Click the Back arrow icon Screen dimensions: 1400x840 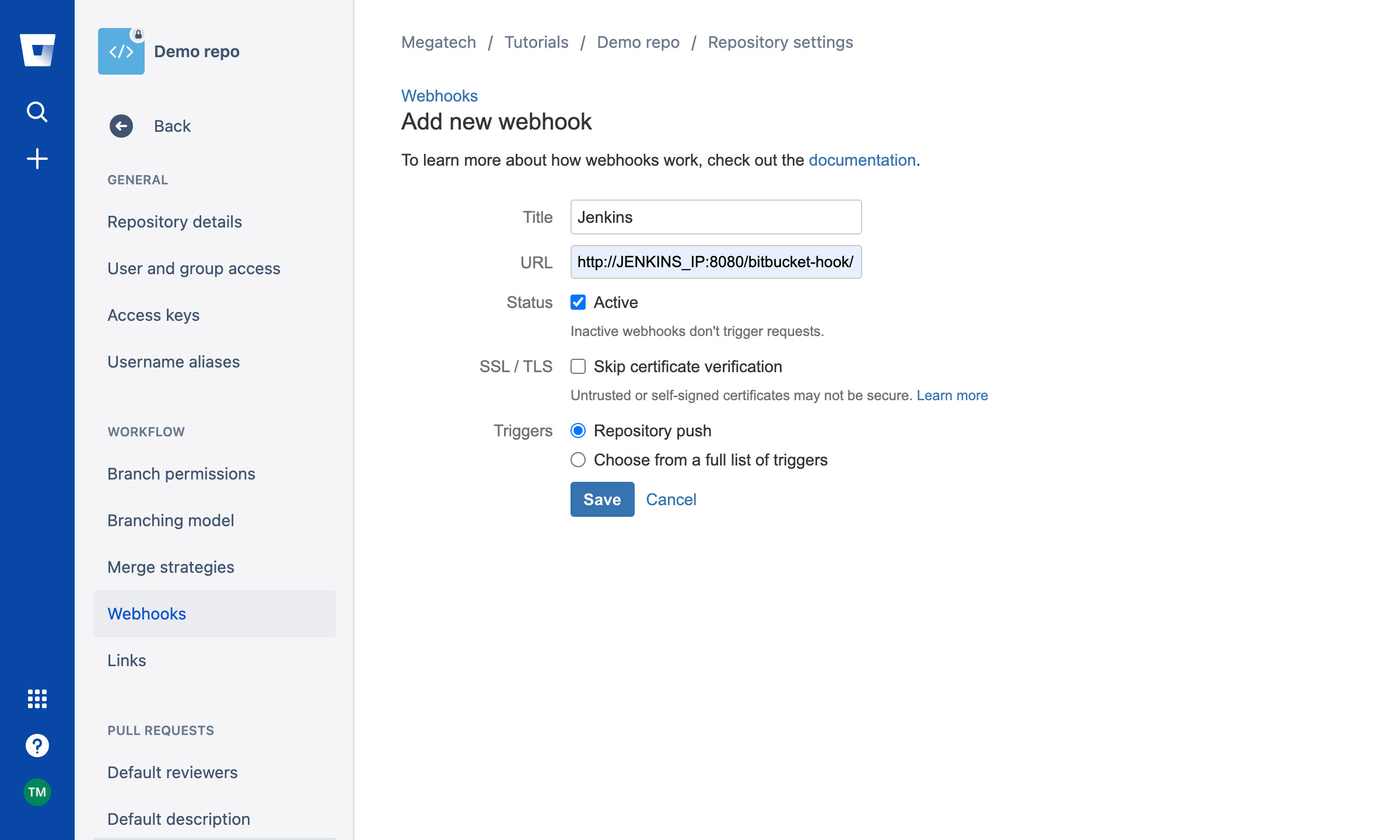pos(121,126)
